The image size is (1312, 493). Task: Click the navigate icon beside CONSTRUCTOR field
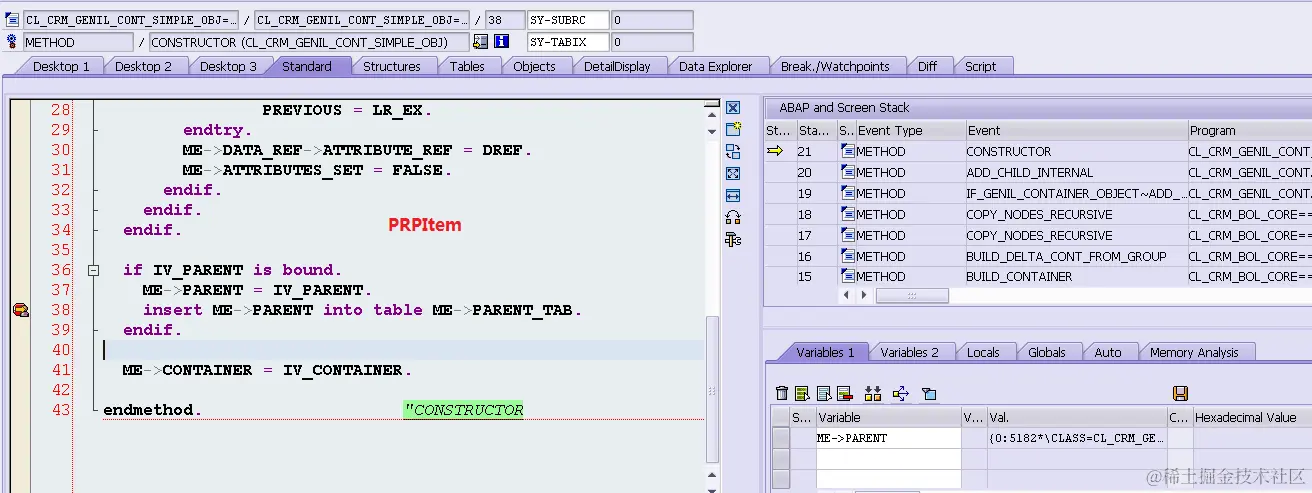point(481,42)
